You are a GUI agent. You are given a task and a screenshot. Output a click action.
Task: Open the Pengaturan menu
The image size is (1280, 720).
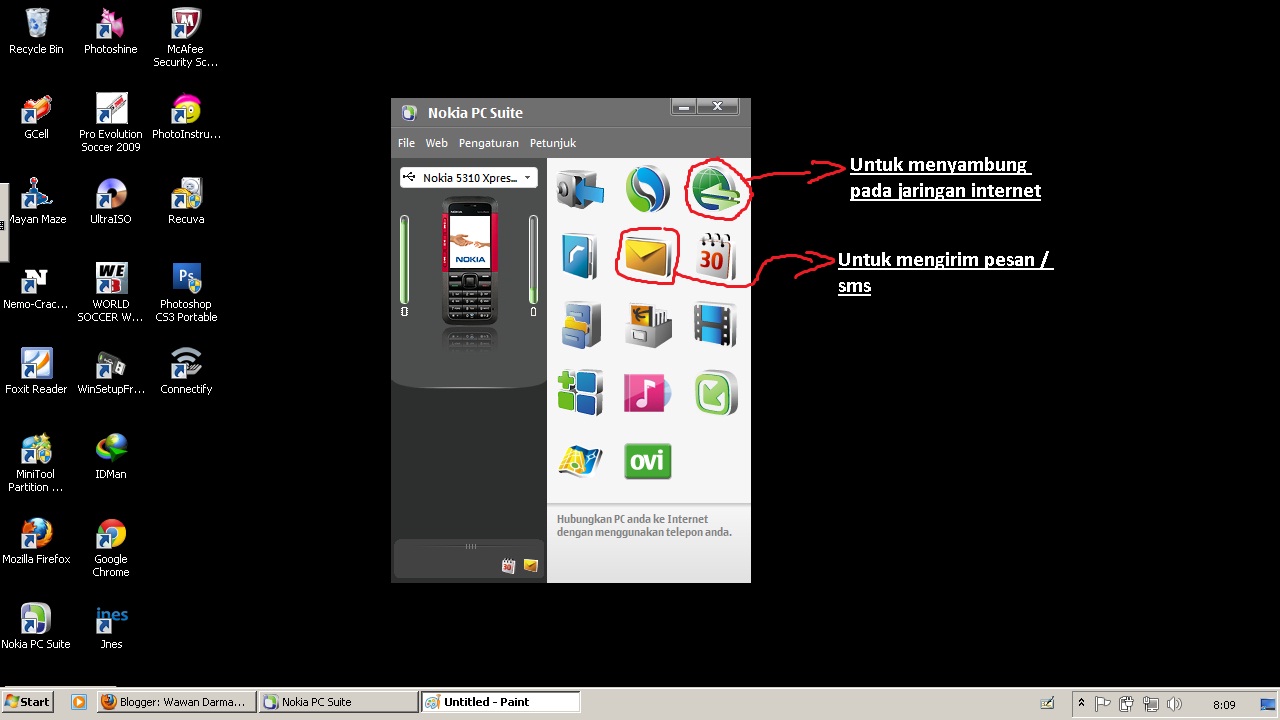(488, 143)
